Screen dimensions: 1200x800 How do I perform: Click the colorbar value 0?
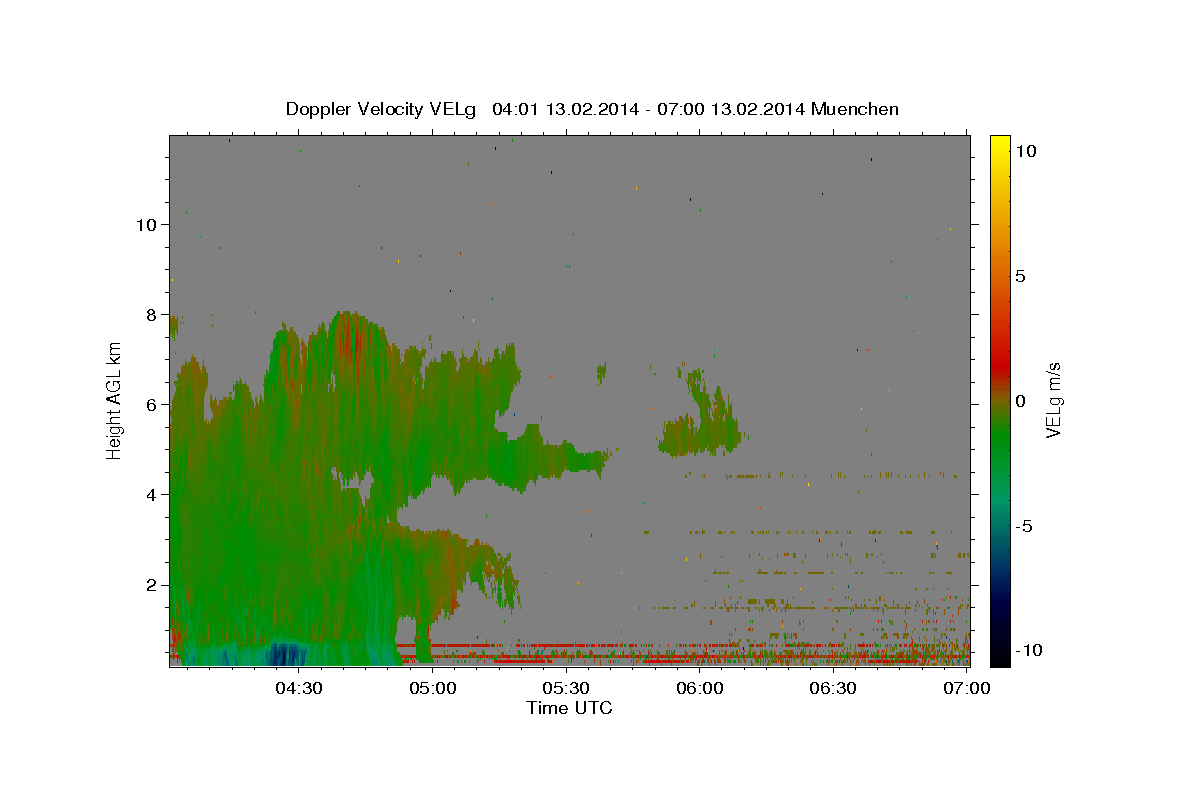(1020, 401)
